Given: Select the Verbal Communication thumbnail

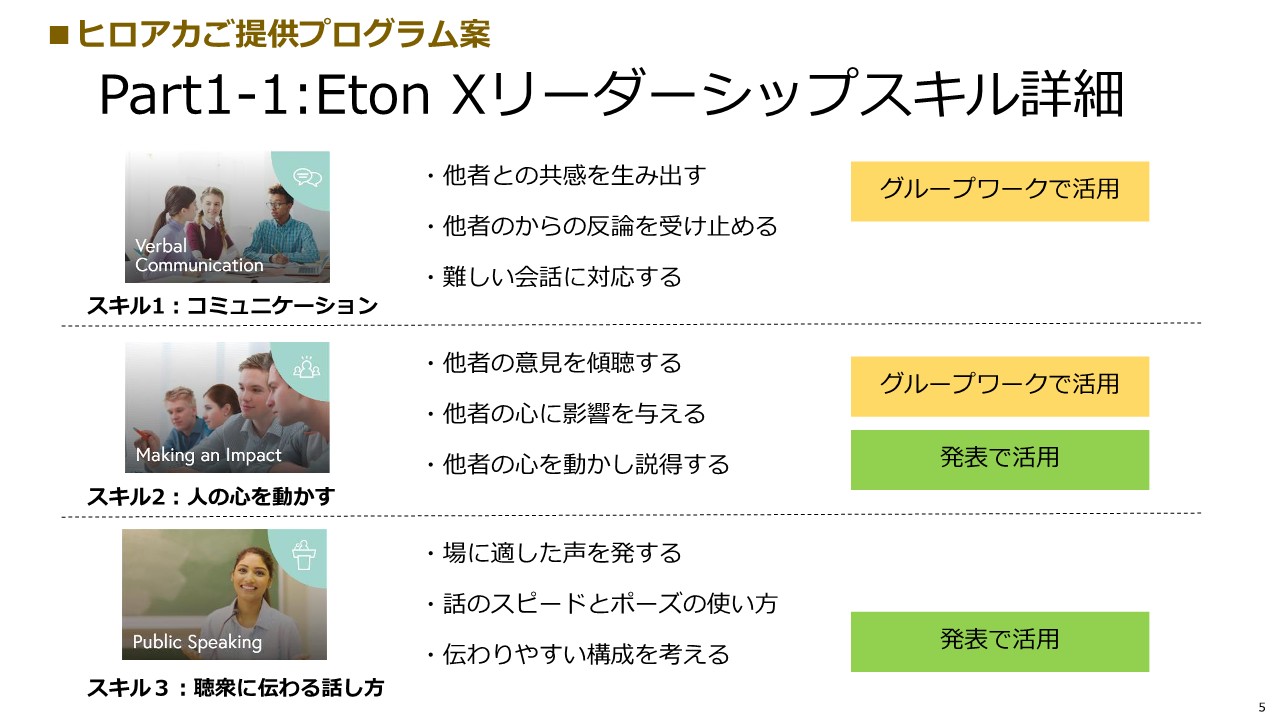Looking at the screenshot, I should click(x=227, y=217).
